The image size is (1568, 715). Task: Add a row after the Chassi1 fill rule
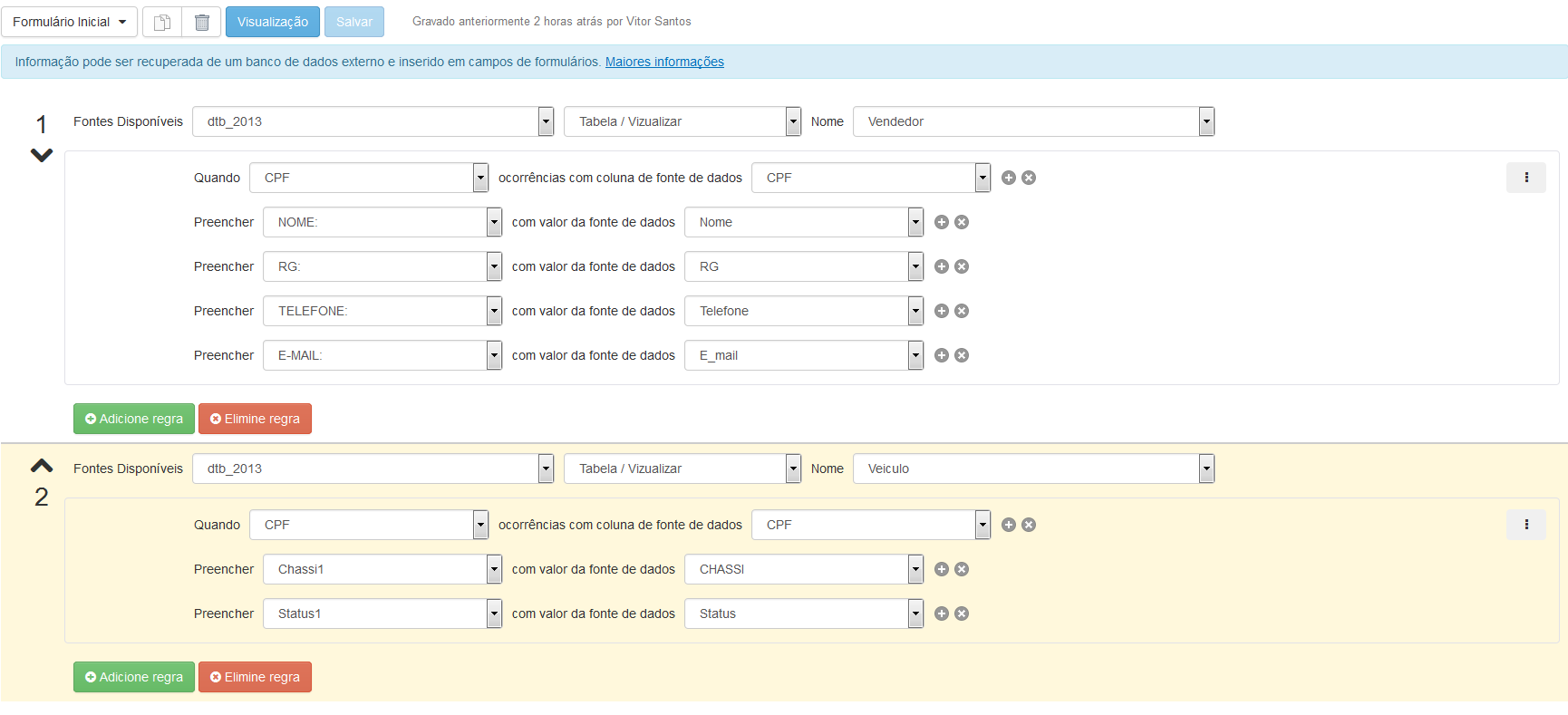[x=942, y=569]
